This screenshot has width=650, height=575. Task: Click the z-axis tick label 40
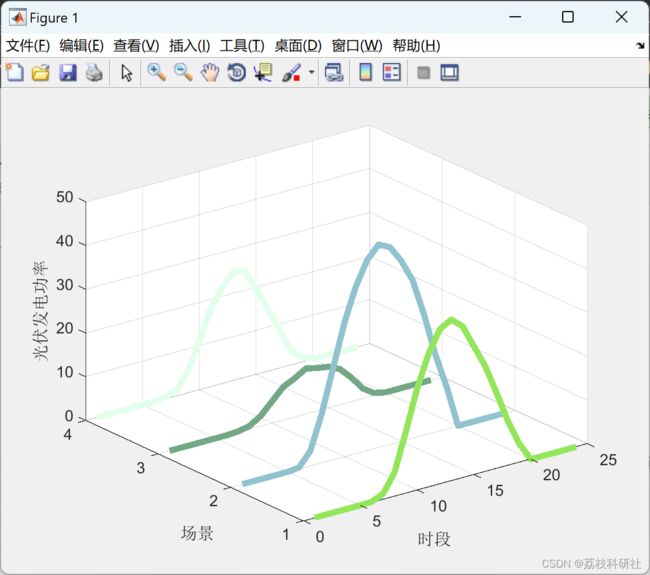point(65,241)
